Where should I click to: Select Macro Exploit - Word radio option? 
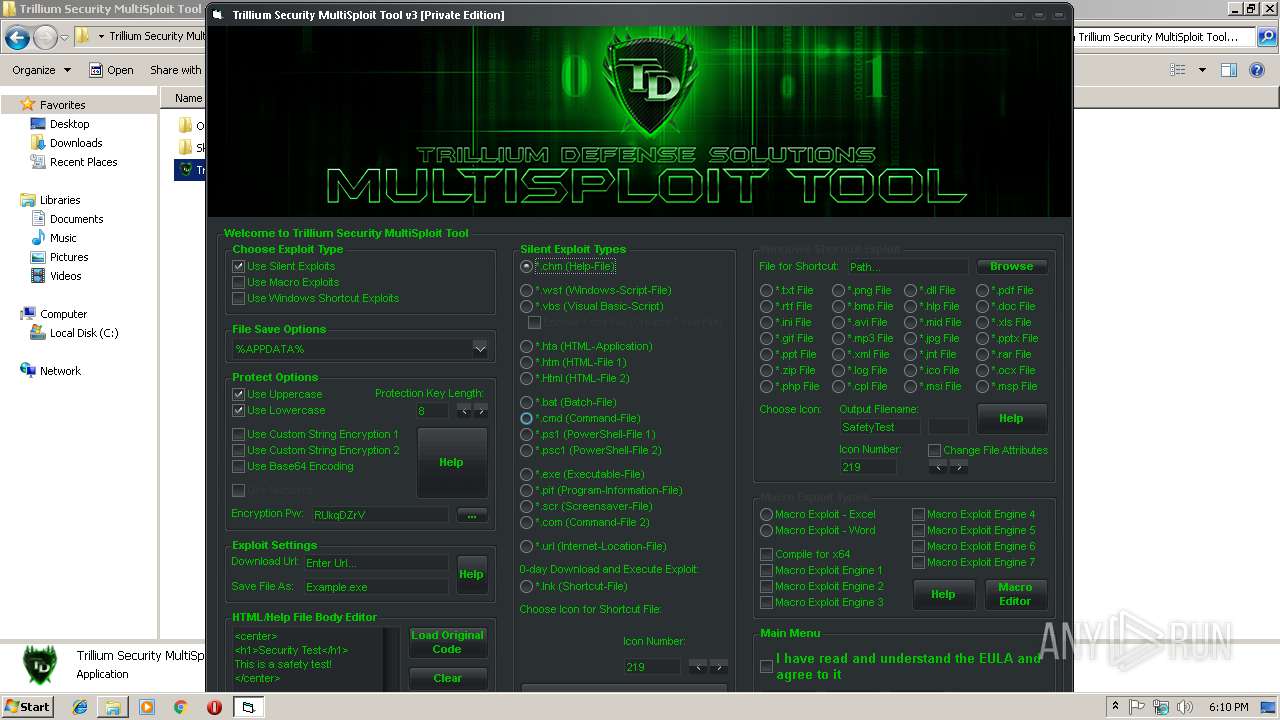point(766,530)
